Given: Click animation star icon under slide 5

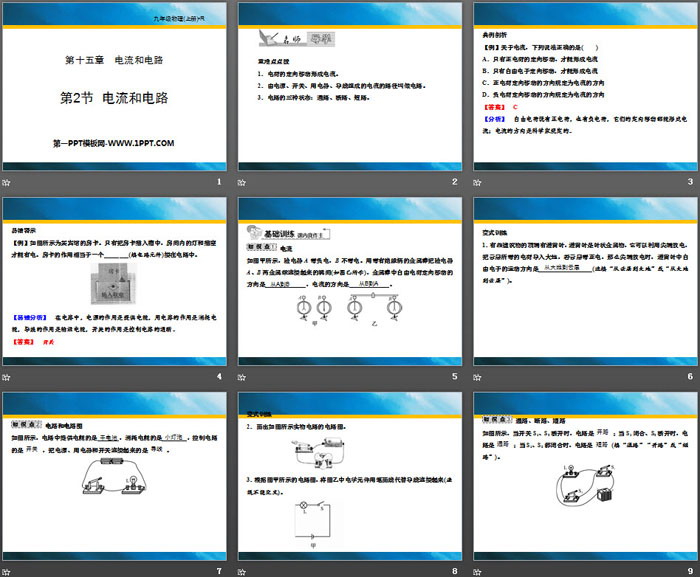Looking at the screenshot, I should tap(242, 377).
